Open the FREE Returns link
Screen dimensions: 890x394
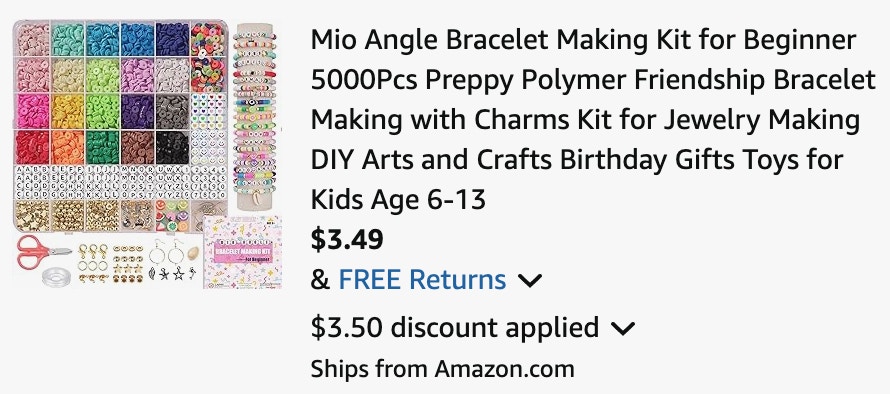coord(422,280)
